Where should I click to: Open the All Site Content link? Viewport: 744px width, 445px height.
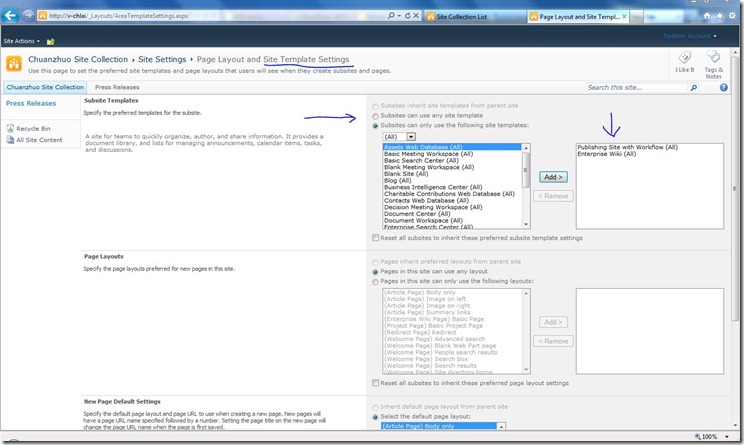tap(39, 140)
